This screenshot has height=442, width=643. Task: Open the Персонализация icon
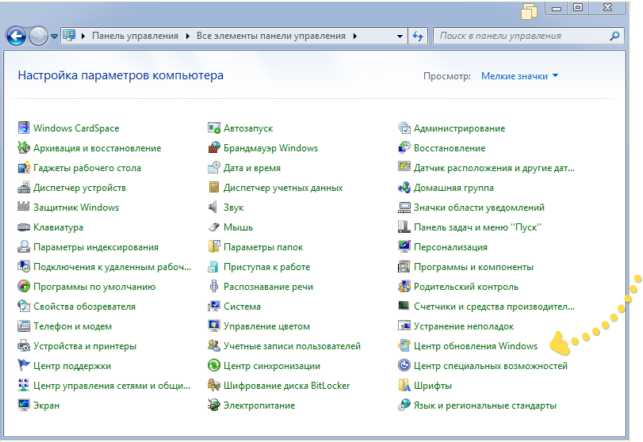pos(404,246)
